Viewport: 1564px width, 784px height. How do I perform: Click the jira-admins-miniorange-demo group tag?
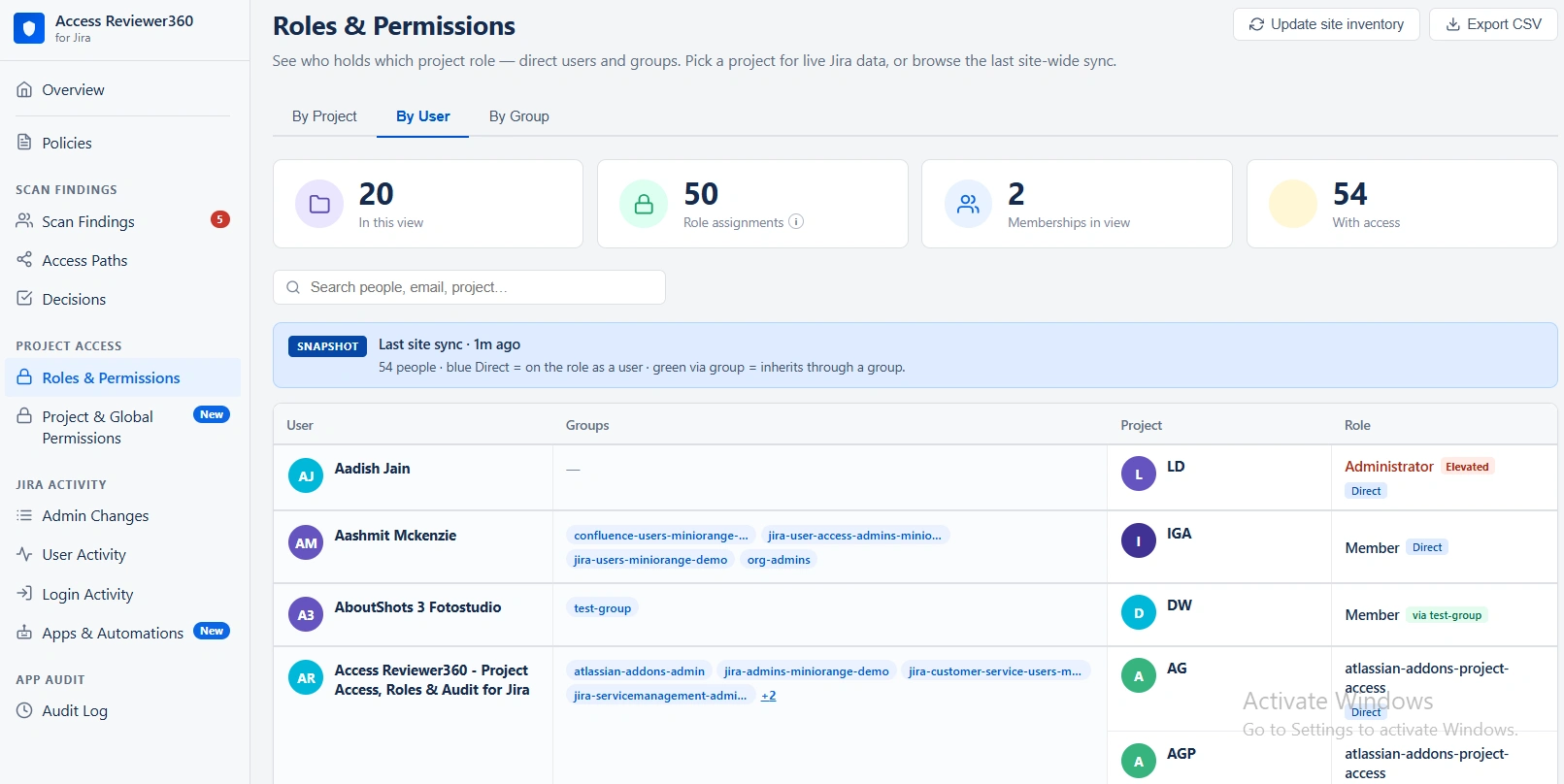806,671
